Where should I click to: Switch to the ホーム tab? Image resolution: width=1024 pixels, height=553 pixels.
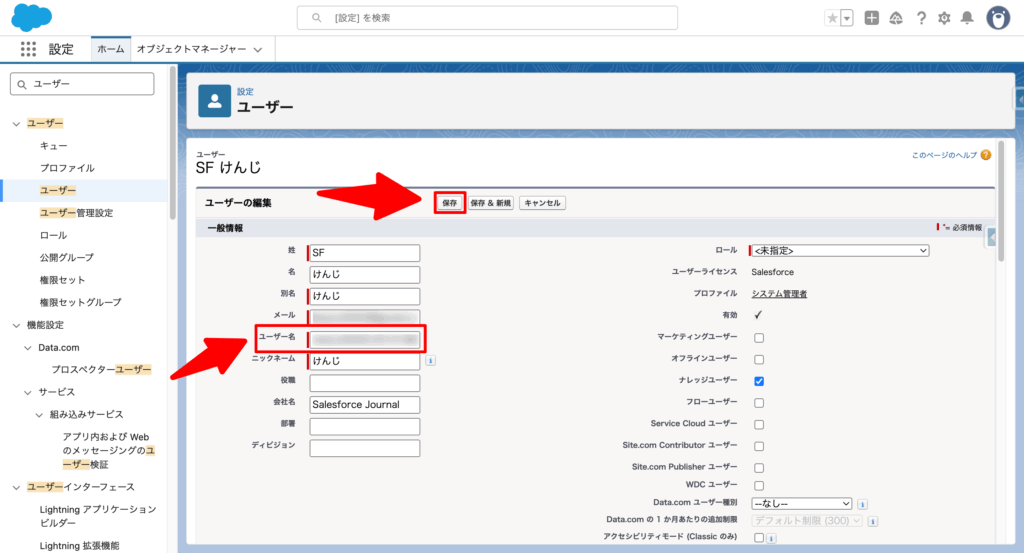pyautogui.click(x=111, y=49)
